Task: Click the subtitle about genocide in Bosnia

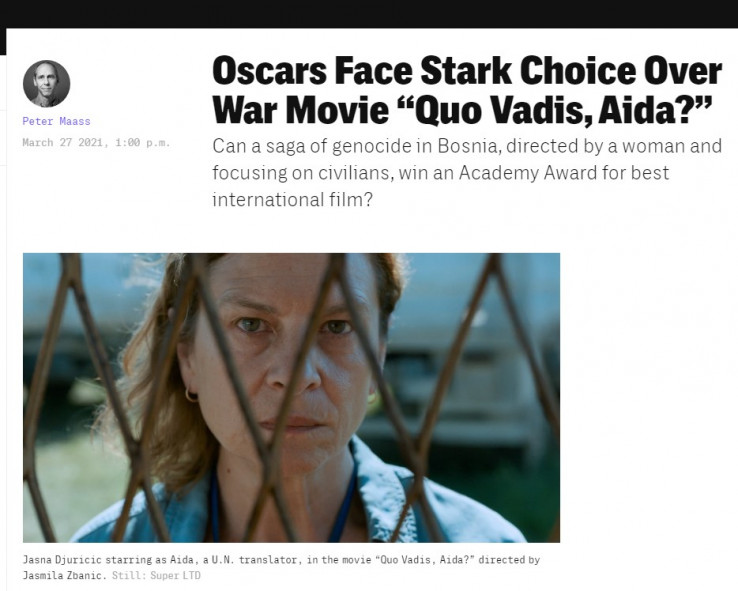Action: click(x=467, y=173)
